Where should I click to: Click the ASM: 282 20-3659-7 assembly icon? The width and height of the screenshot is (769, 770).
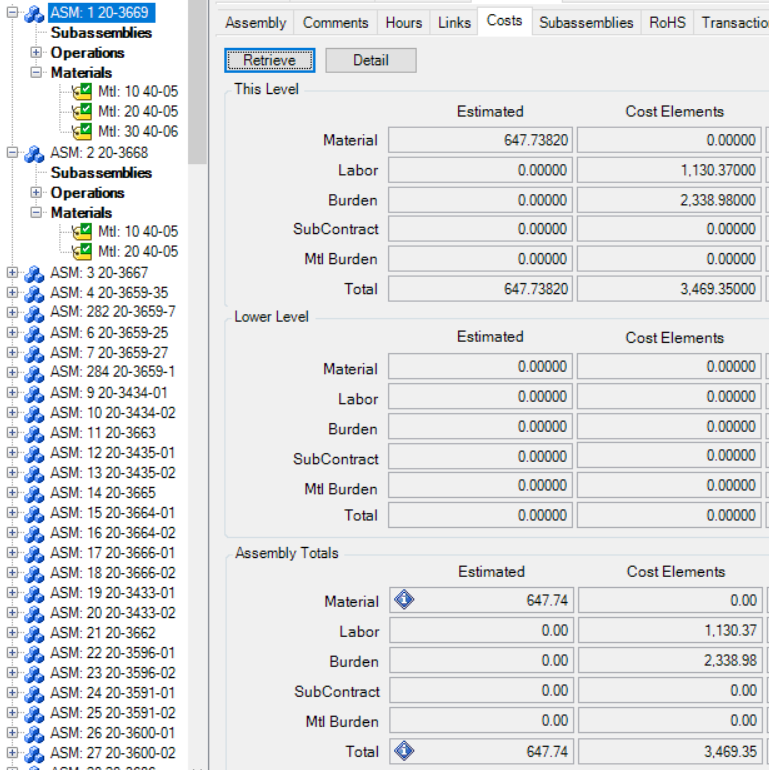(x=34, y=313)
